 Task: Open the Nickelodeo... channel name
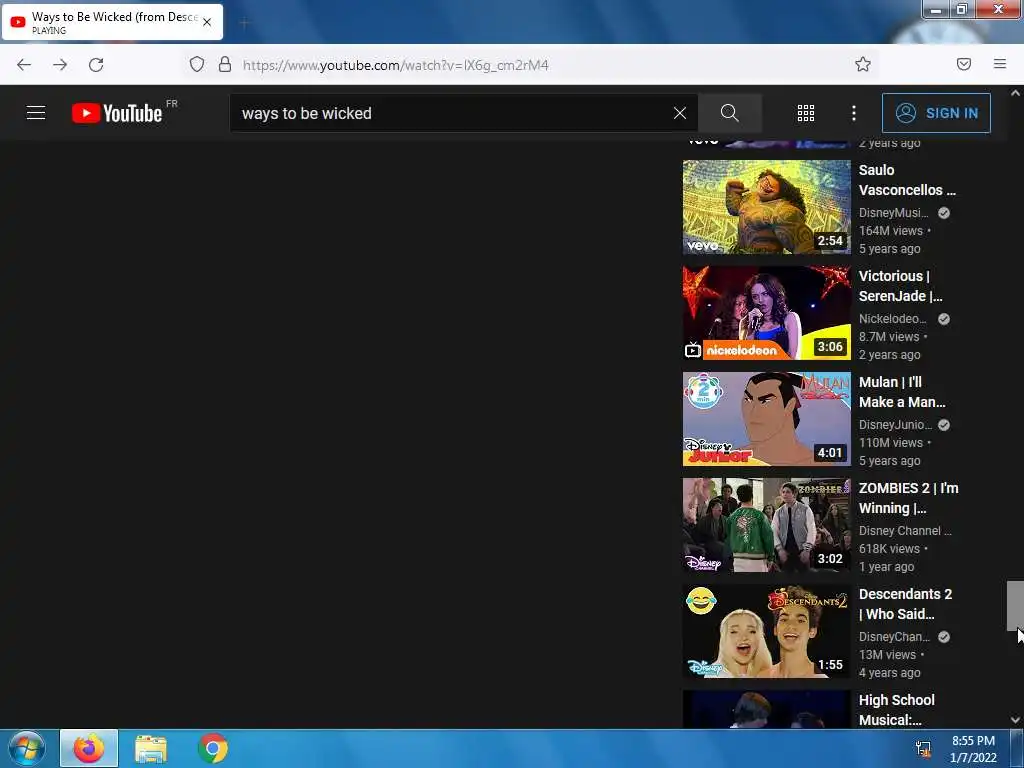click(x=893, y=319)
